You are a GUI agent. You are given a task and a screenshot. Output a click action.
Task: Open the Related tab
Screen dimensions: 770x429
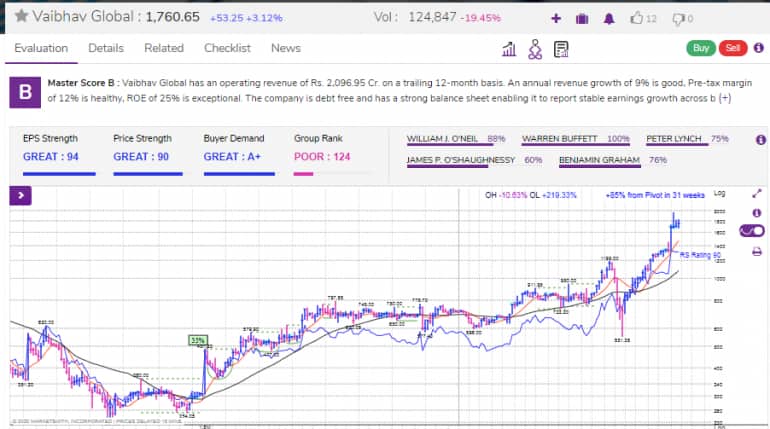coord(164,48)
